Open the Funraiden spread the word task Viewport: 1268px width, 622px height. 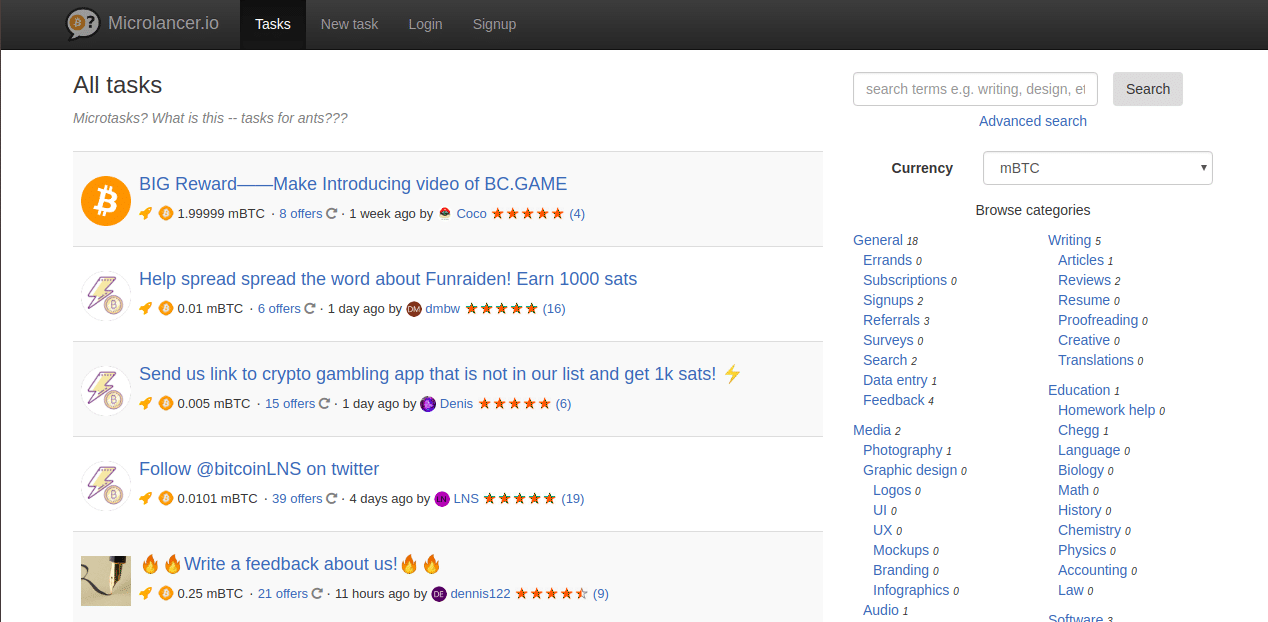pyautogui.click(x=388, y=279)
